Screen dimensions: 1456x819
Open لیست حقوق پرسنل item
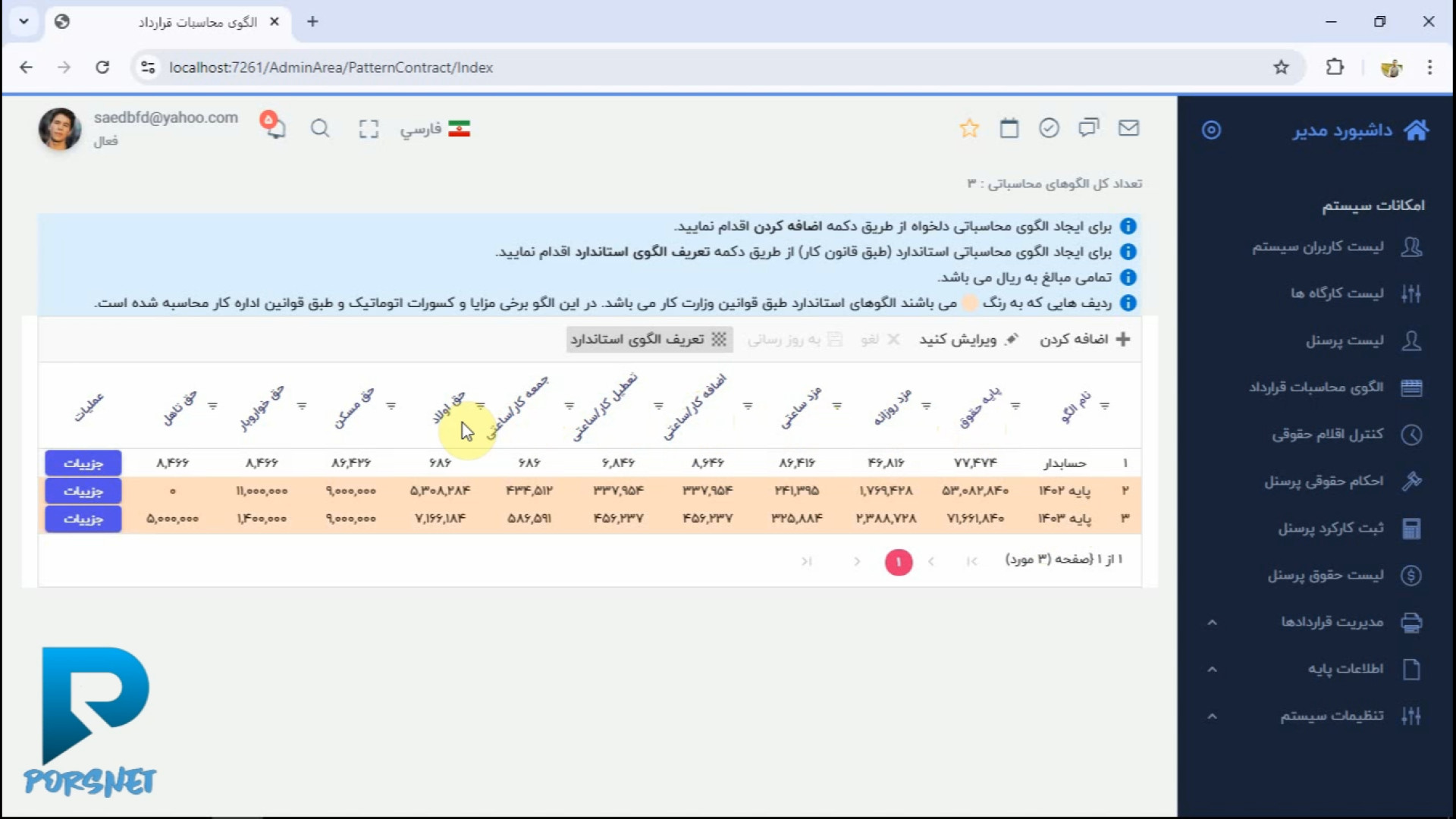[x=1344, y=576]
